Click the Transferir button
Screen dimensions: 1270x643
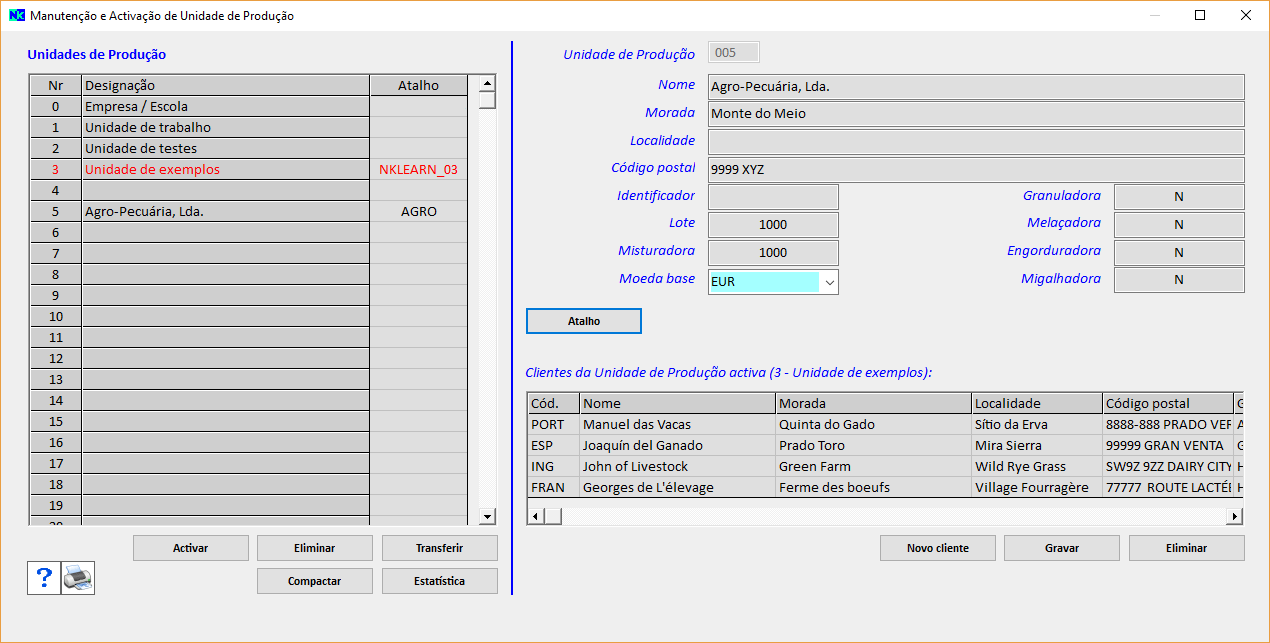(x=439, y=548)
